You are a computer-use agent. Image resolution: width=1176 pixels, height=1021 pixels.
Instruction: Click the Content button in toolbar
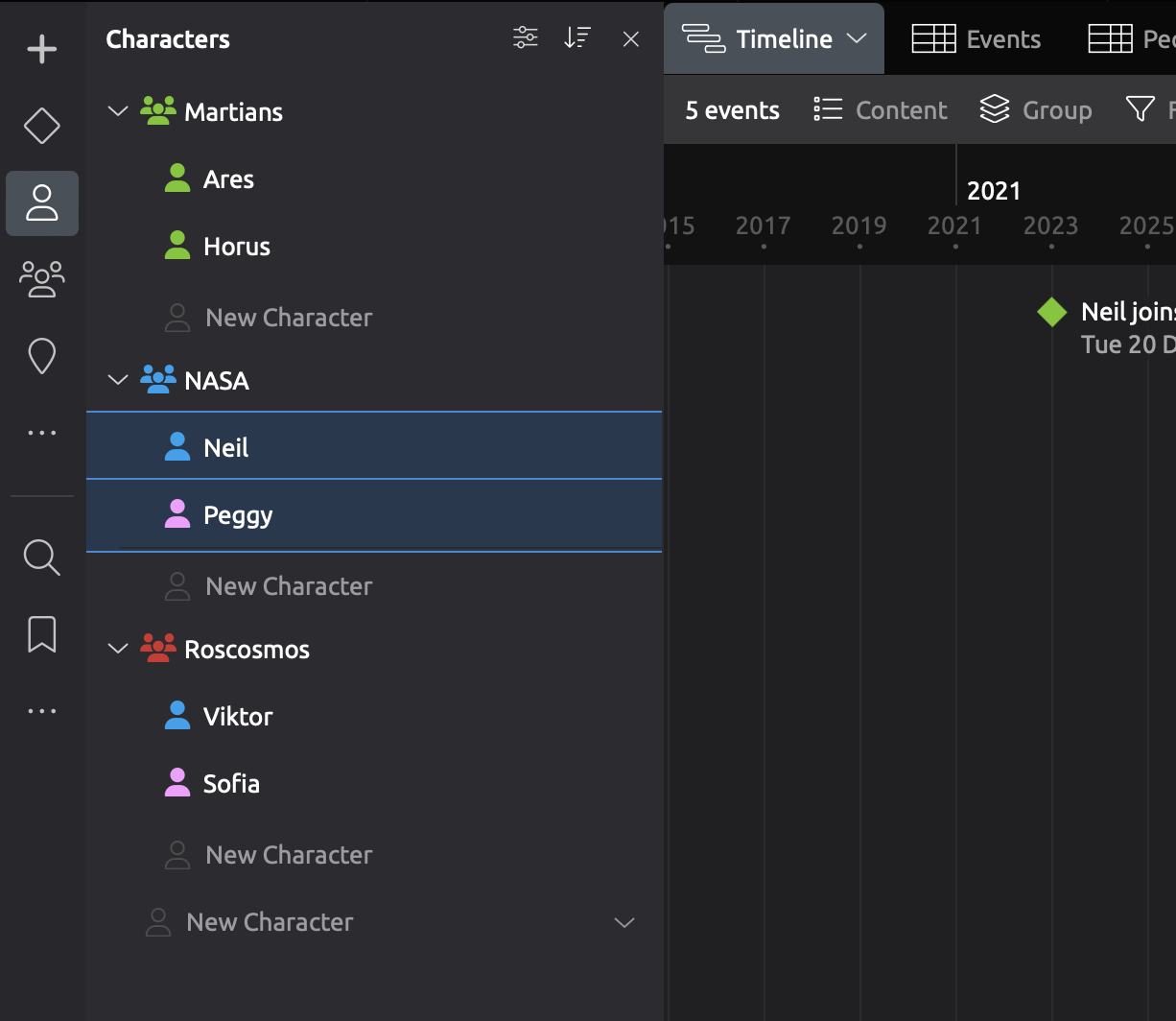pos(881,110)
